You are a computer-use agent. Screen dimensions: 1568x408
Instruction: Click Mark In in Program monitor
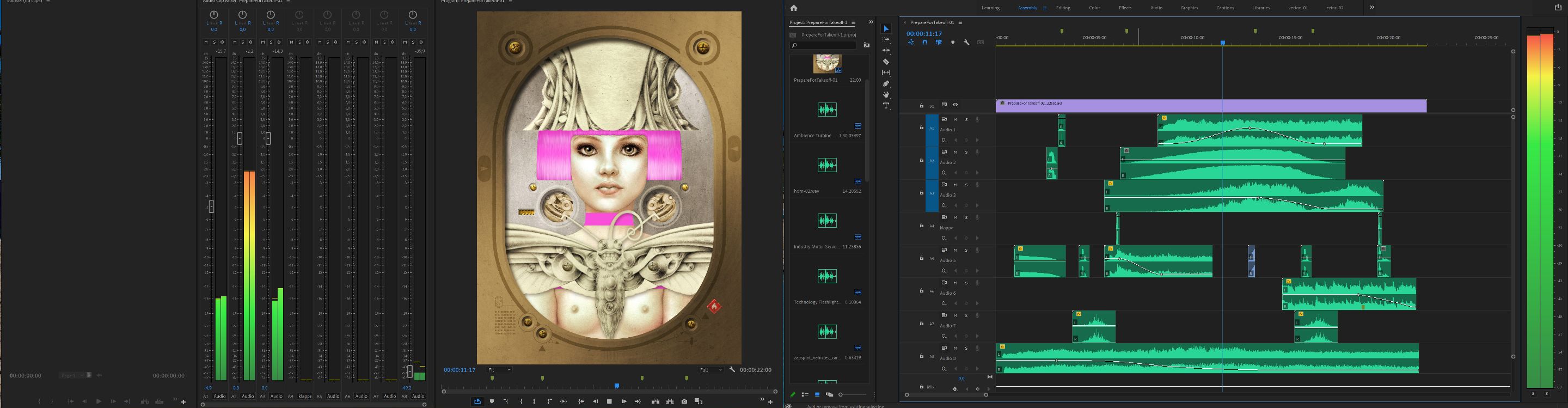pos(522,401)
